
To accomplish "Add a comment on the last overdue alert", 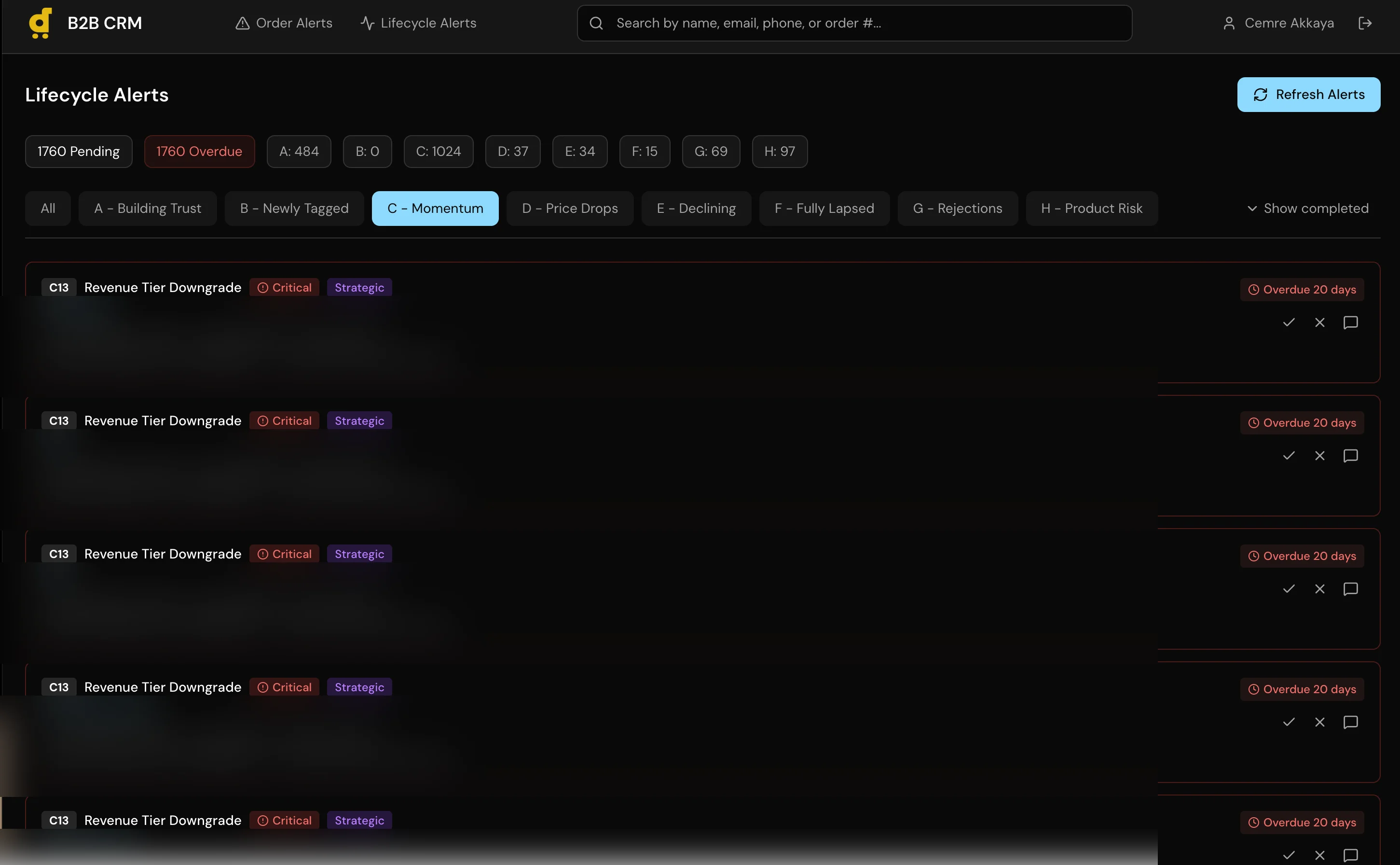I will pyautogui.click(x=1350, y=855).
